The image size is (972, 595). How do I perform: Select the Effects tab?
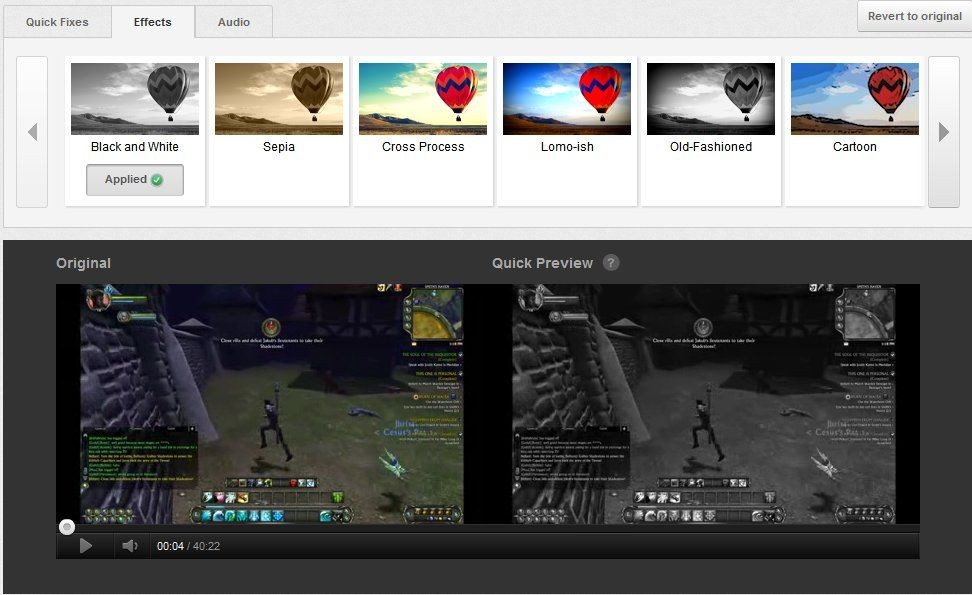coord(152,22)
